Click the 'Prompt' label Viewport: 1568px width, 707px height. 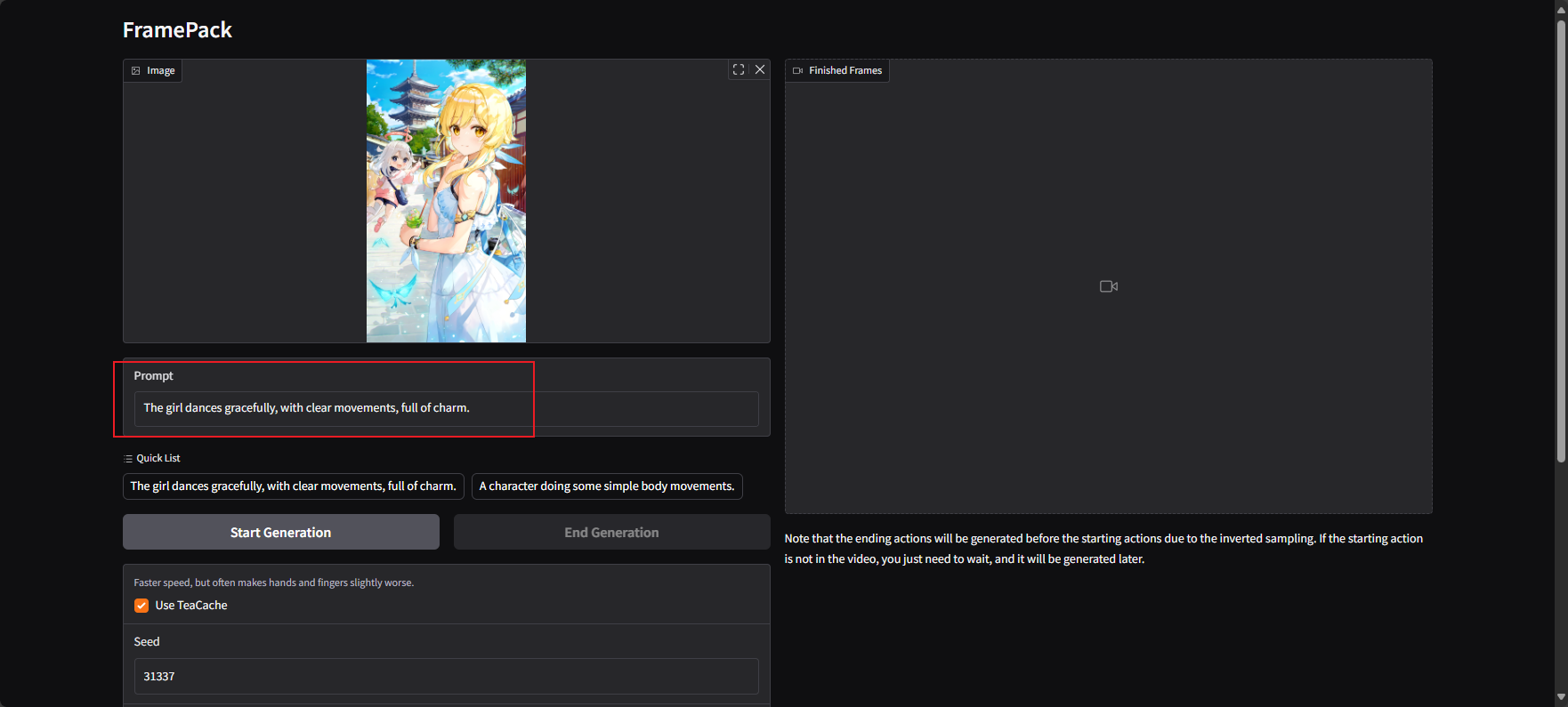click(x=153, y=376)
